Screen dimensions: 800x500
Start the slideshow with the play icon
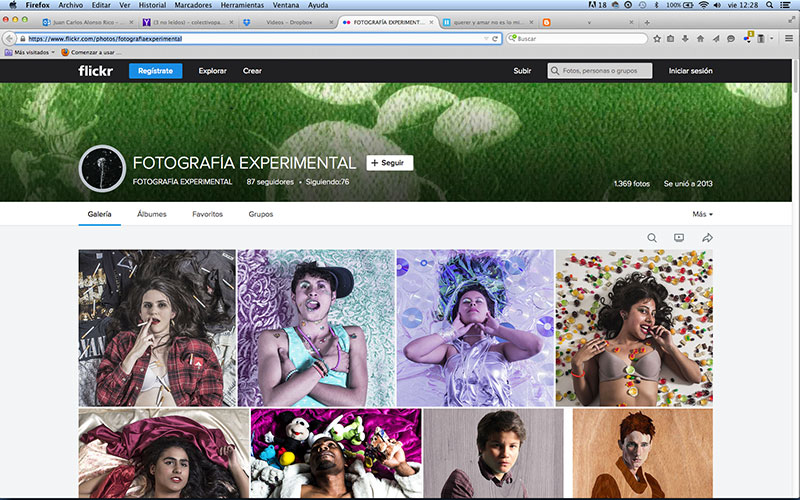[679, 238]
